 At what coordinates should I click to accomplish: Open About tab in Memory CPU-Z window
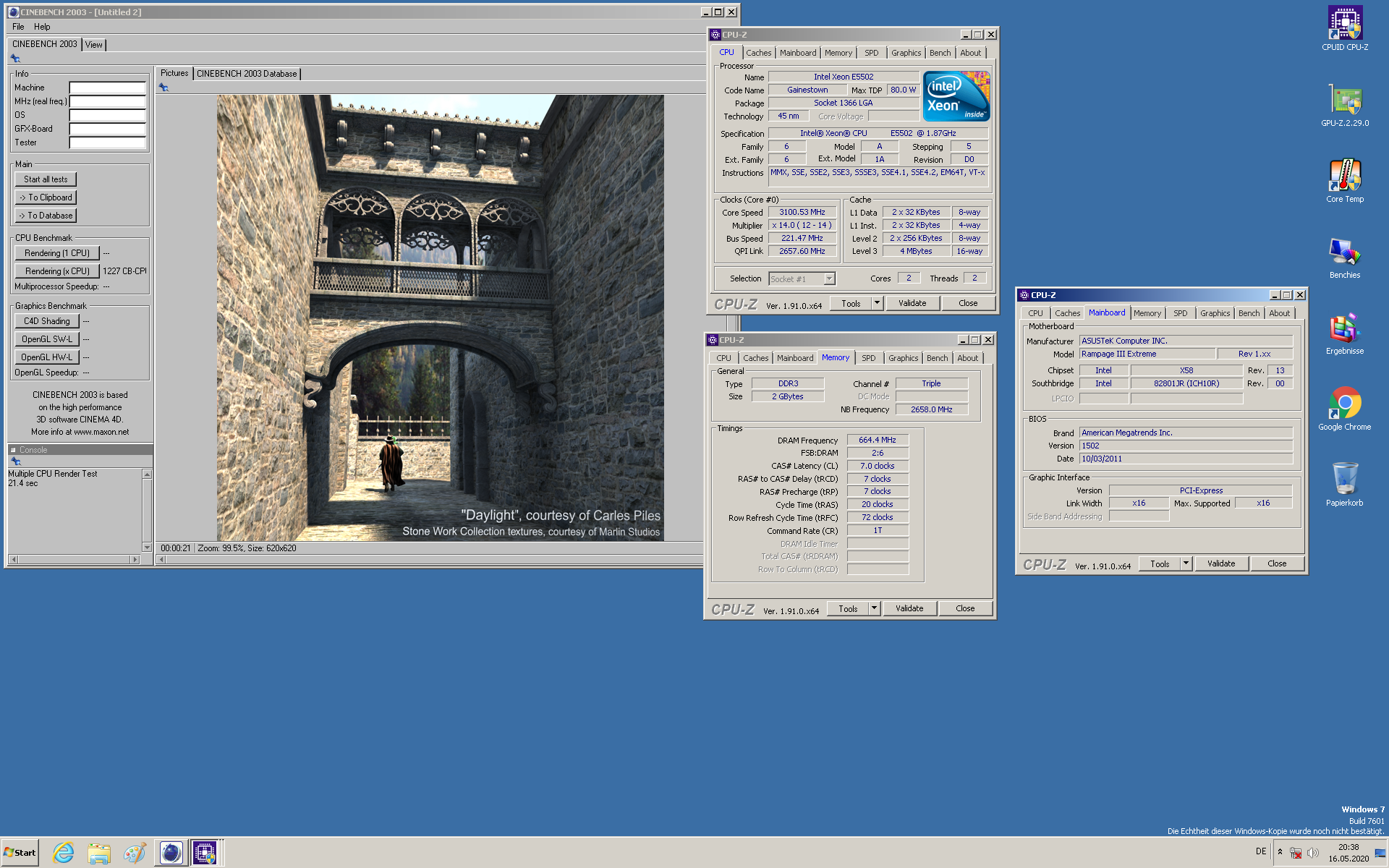[967, 358]
